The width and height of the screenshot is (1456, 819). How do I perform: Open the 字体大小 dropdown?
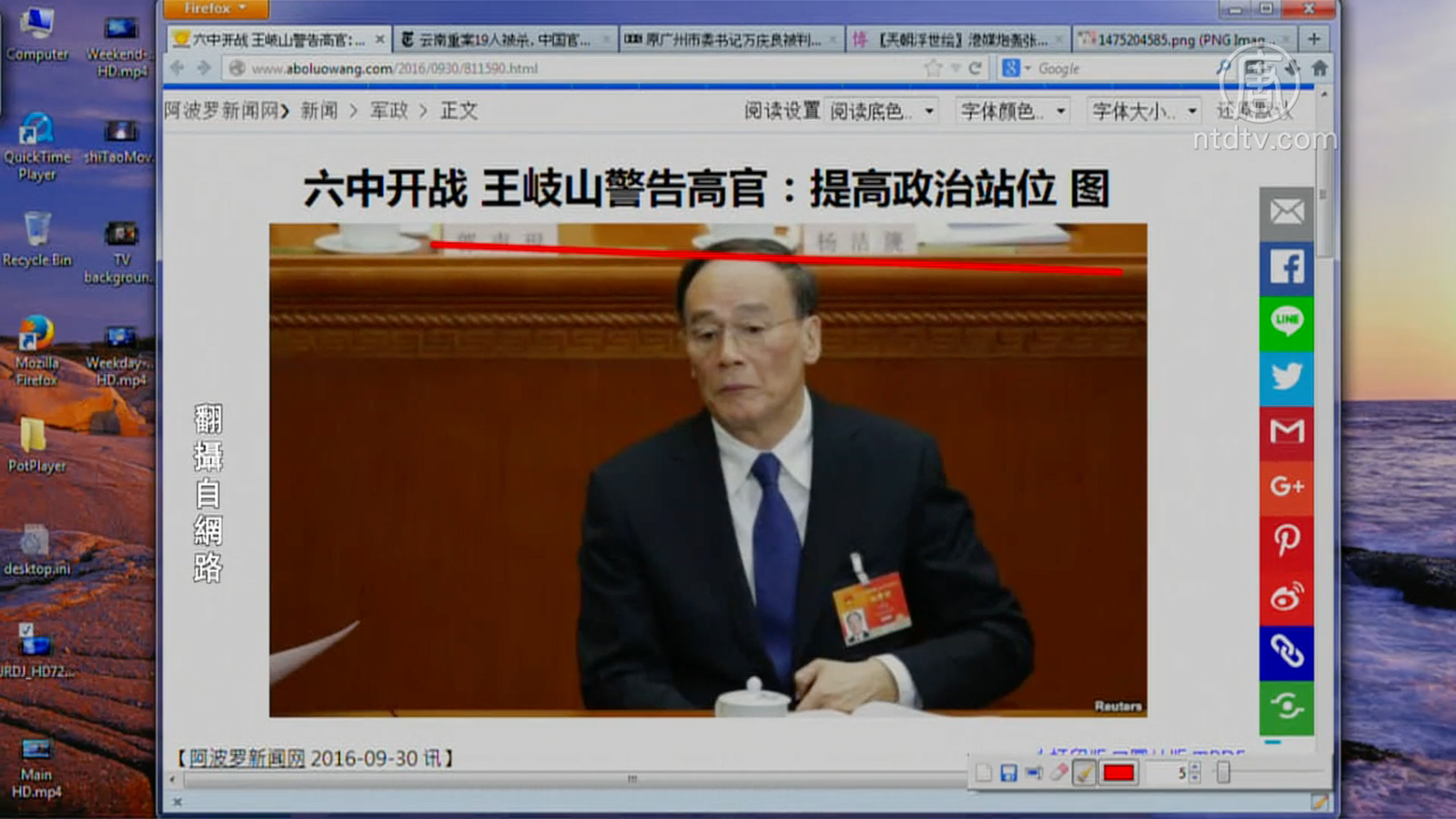point(1145,111)
